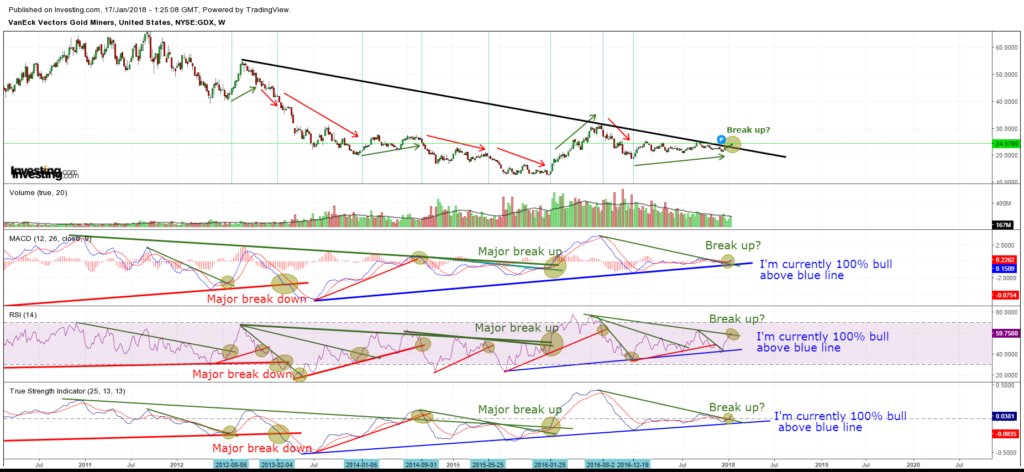Select the blue 0.1509 MACD value tag

(x=1004, y=268)
